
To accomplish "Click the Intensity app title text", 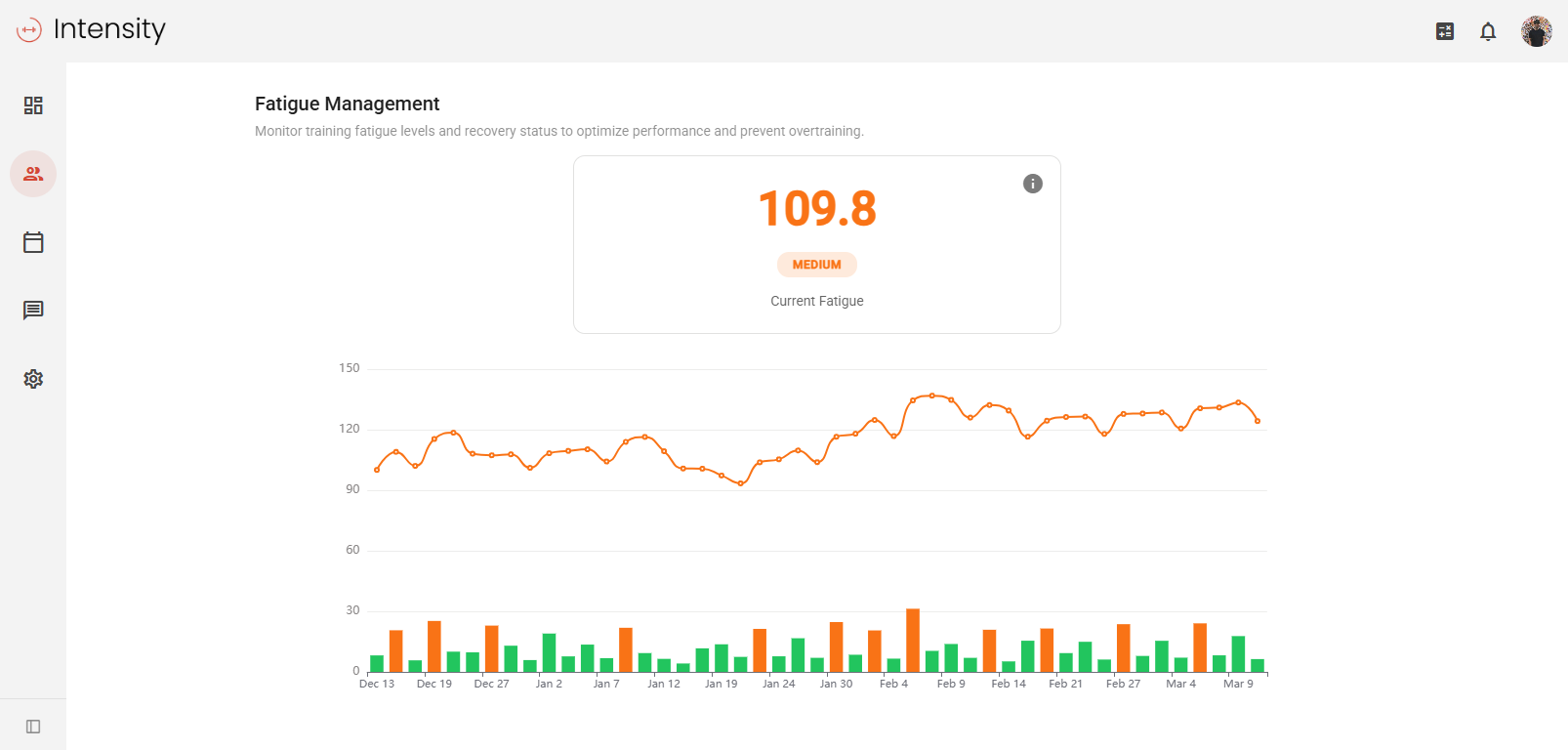I will click(109, 29).
